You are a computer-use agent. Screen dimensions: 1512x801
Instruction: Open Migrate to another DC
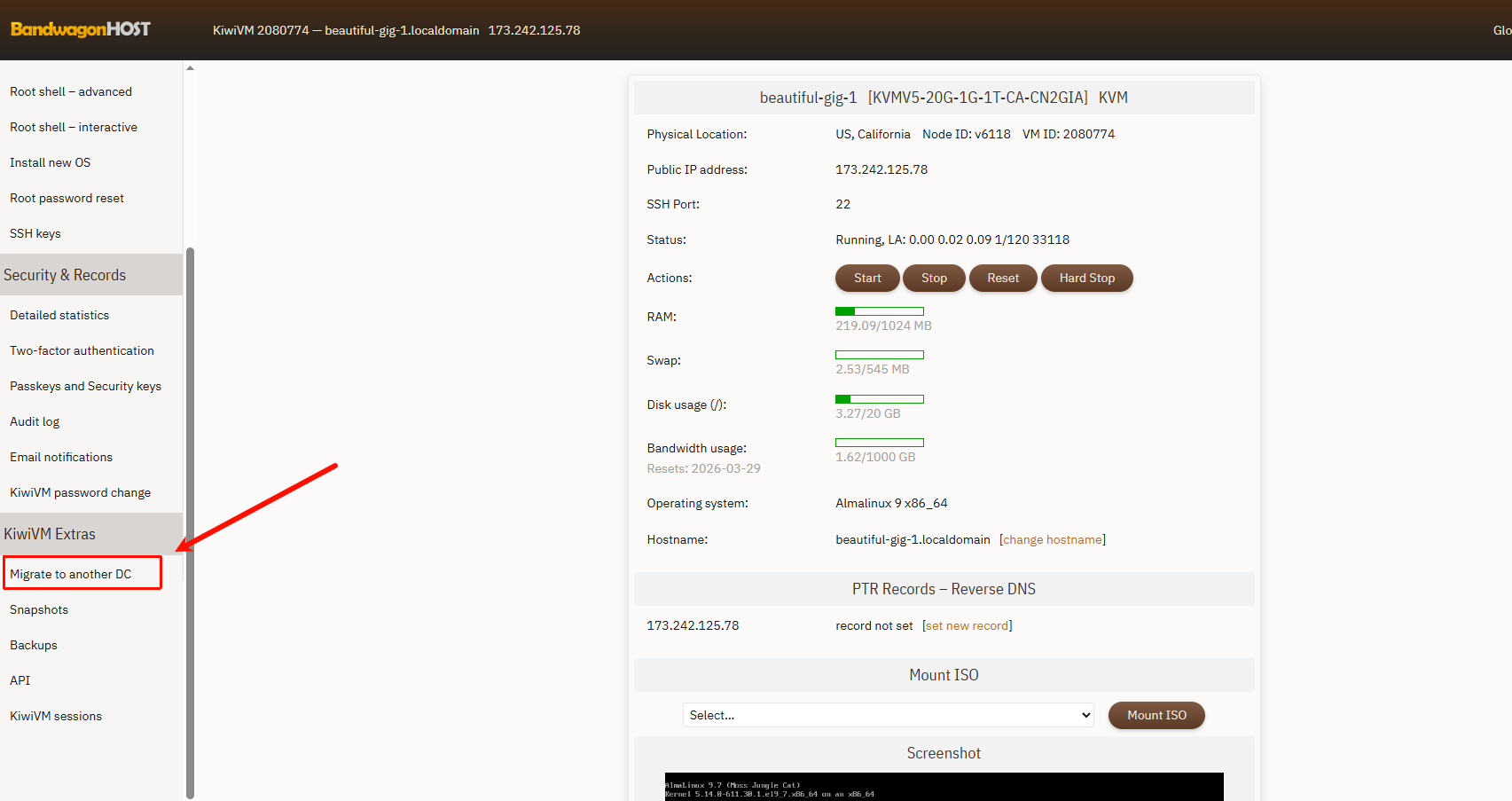click(x=71, y=574)
